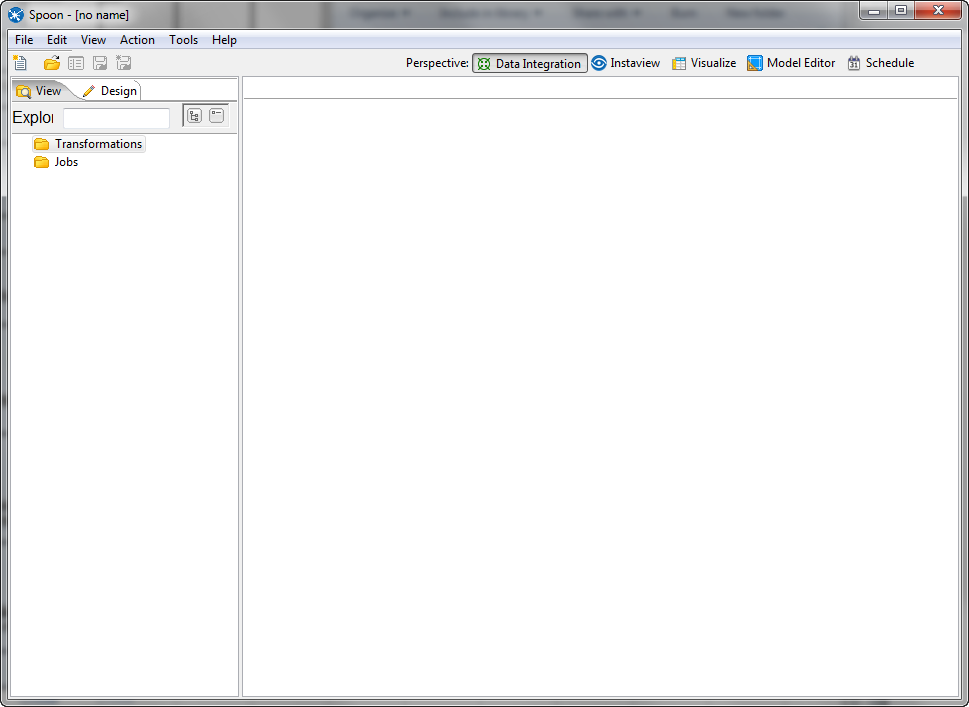Click the Explore Repository toolbar icon
Screen dimensions: 969x707
pyautogui.click(x=76, y=63)
